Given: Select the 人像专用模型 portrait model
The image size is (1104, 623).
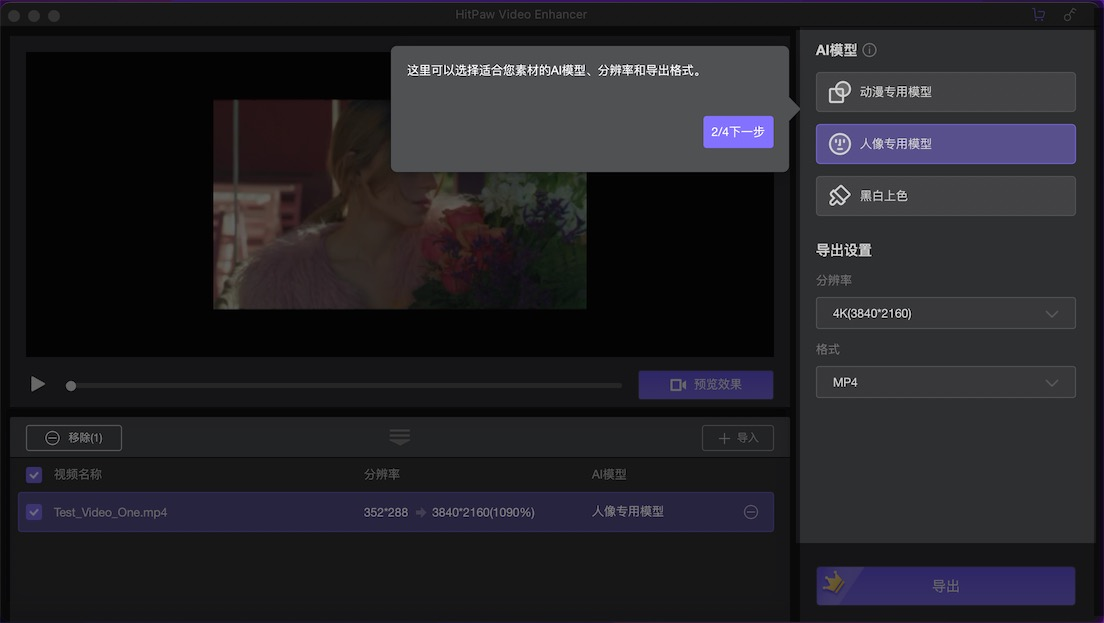Looking at the screenshot, I should click(x=945, y=144).
